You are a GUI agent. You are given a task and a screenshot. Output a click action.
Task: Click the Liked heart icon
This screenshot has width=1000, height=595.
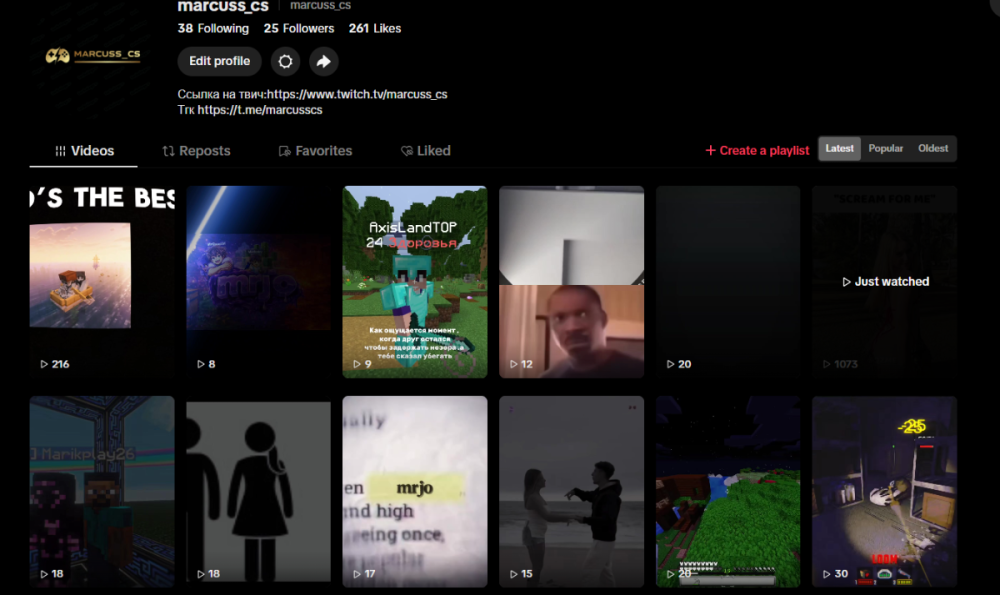coord(407,151)
